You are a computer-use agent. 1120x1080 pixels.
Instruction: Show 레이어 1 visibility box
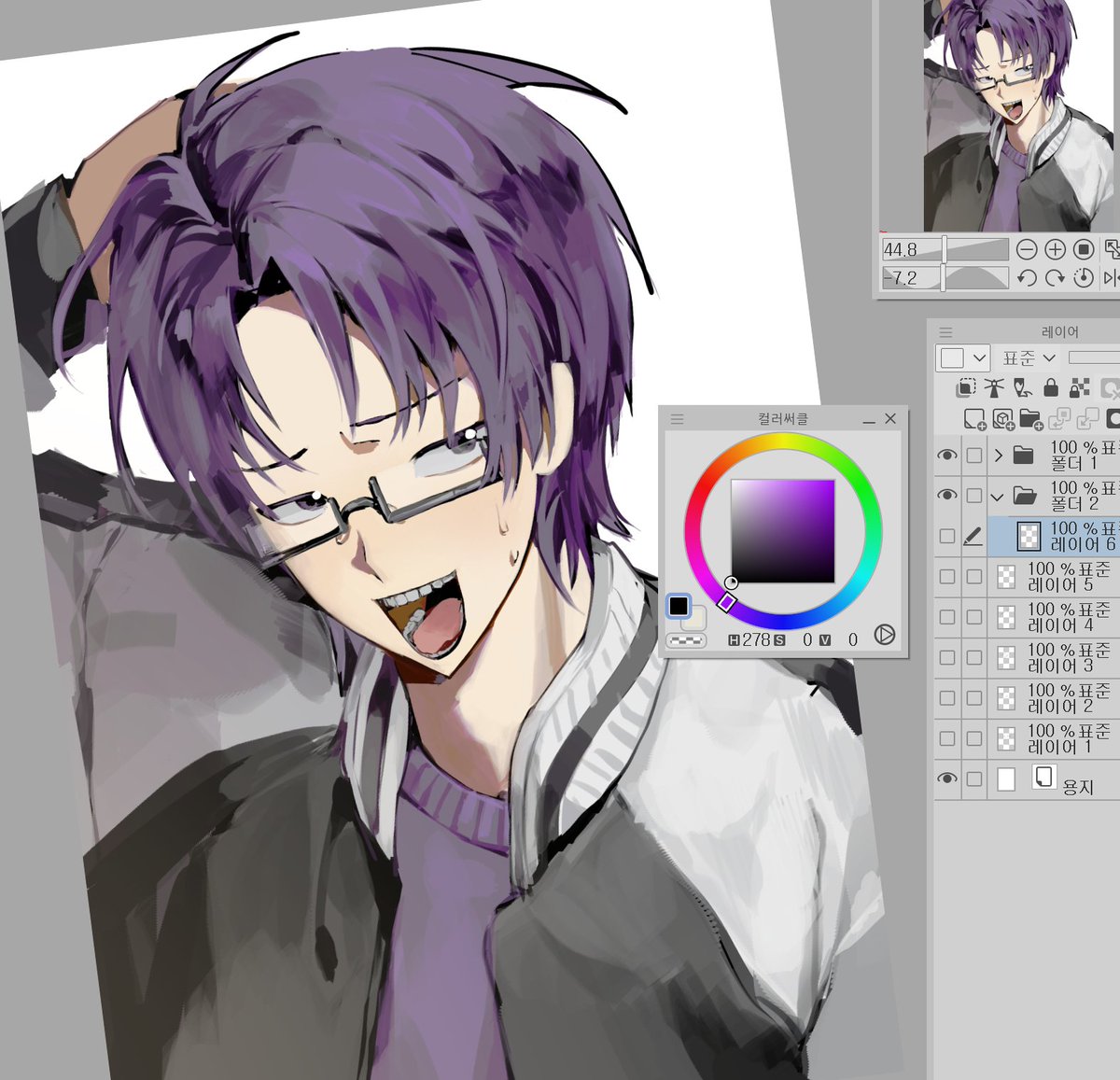947,738
